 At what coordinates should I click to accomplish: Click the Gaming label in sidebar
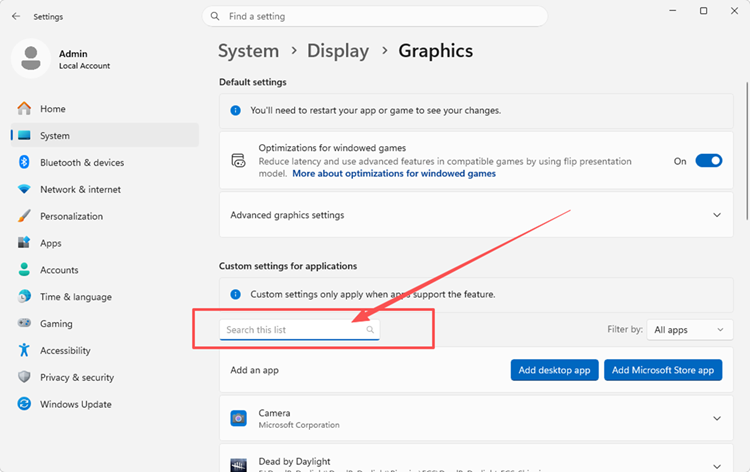point(56,323)
